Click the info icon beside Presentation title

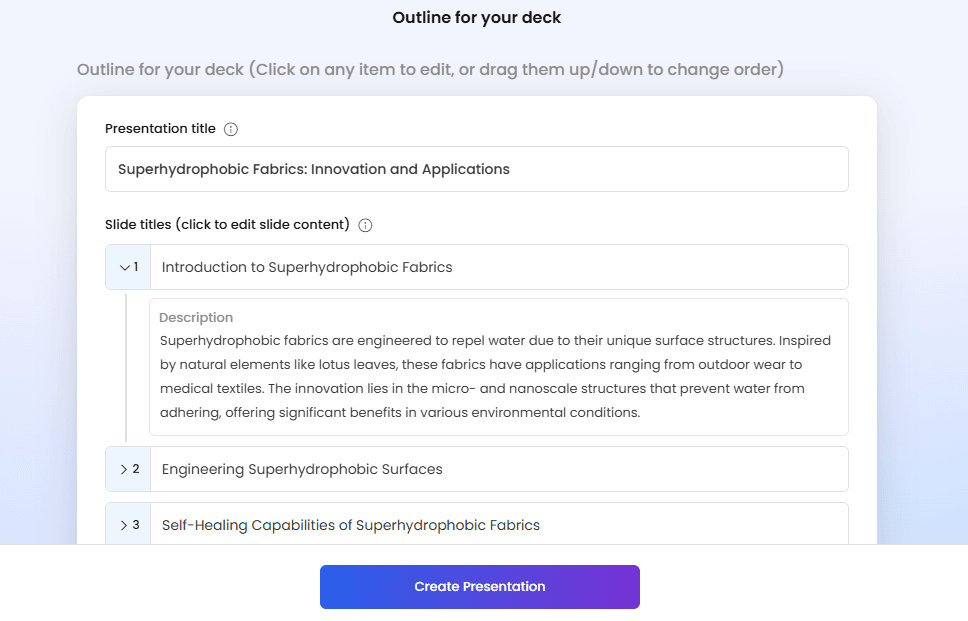point(230,128)
